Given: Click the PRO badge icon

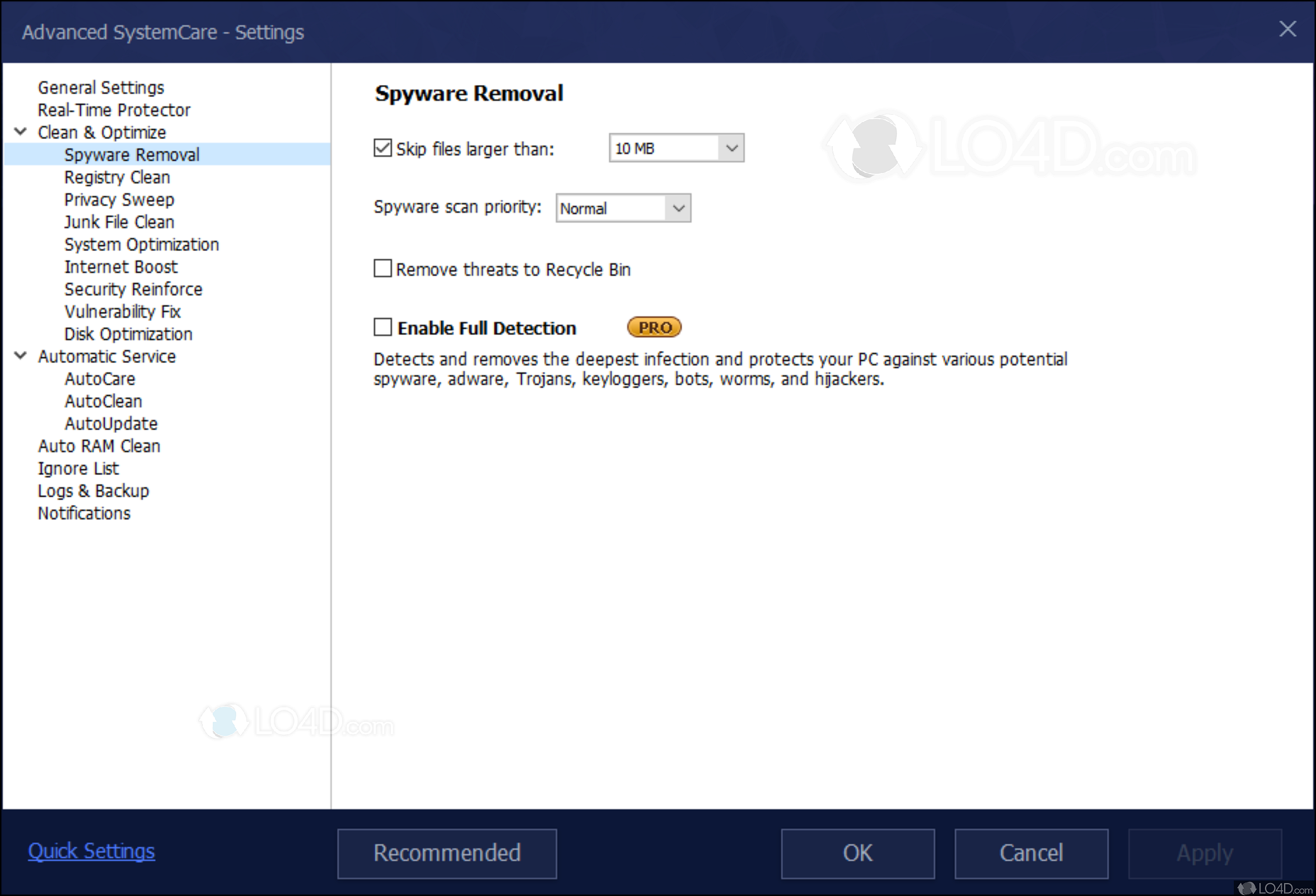Looking at the screenshot, I should click(x=654, y=328).
